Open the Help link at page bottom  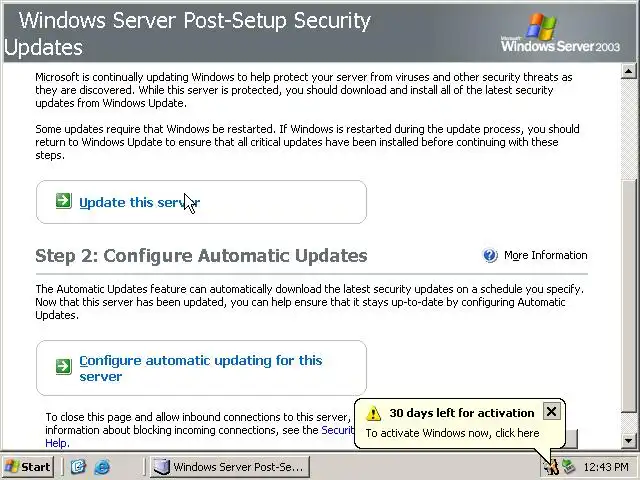click(x=56, y=442)
